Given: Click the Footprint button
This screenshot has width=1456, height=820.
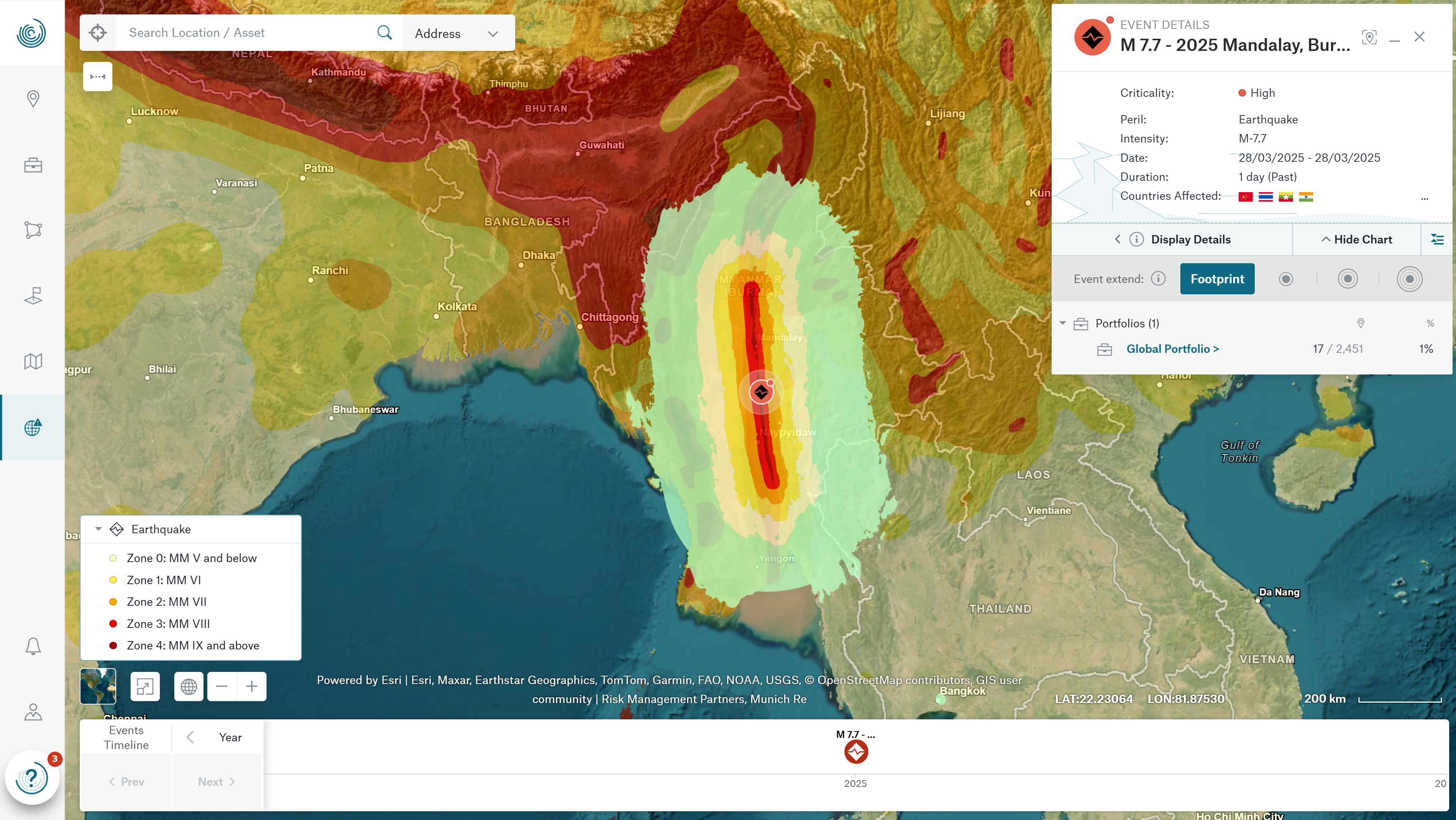Looking at the screenshot, I should pos(1217,279).
